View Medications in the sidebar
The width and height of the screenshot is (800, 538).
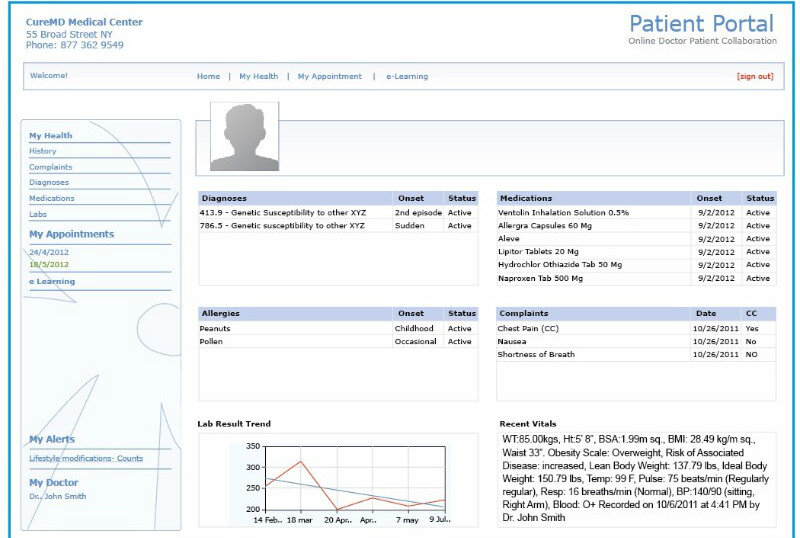52,199
